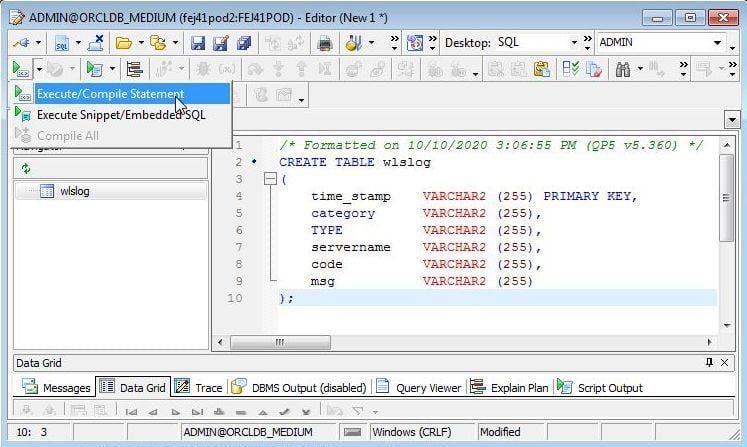The image size is (747, 447).
Task: Click "PRIMARY KEY," in the editor
Action: 590,196
